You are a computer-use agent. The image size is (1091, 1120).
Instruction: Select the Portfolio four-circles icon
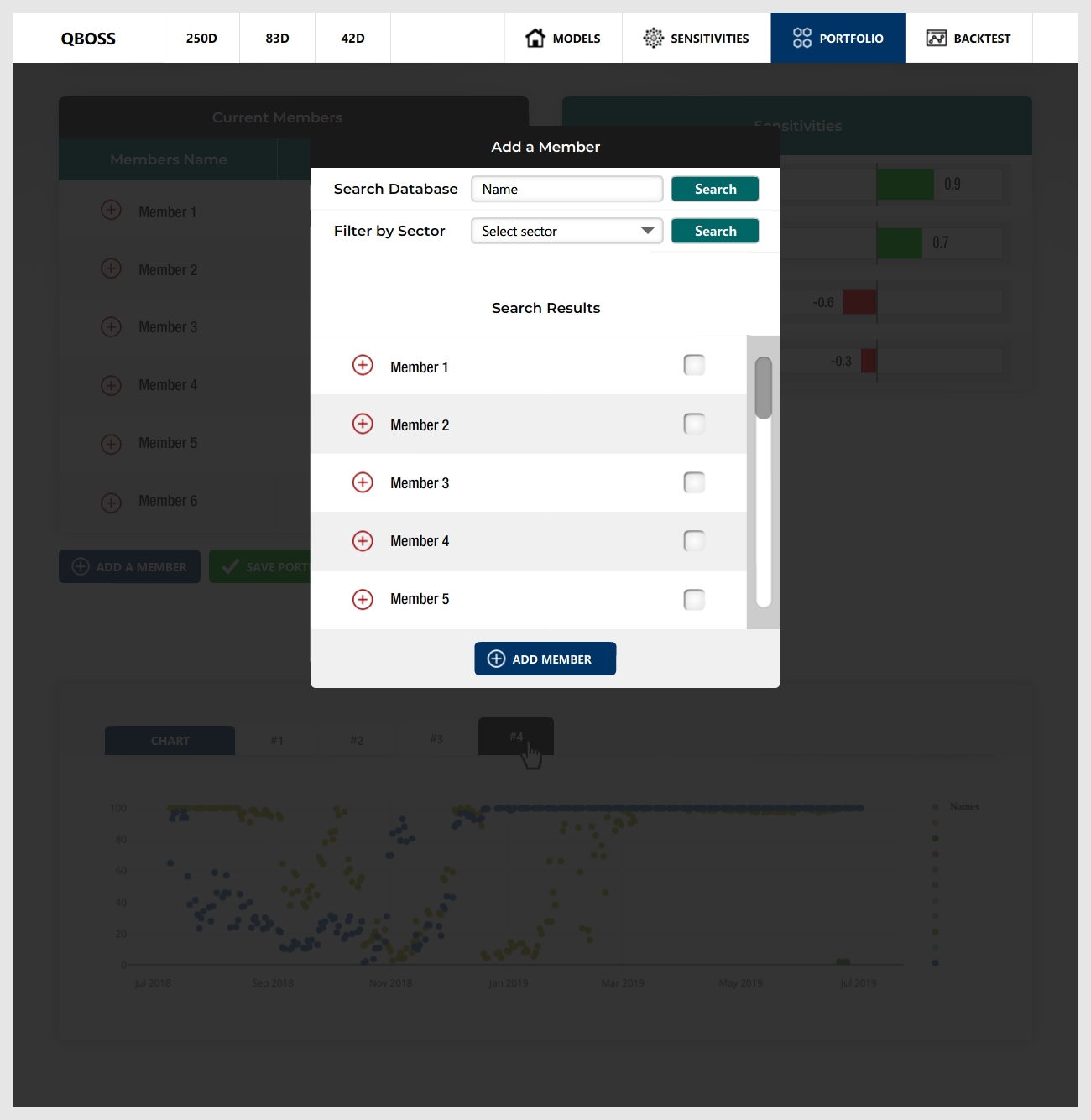802,38
